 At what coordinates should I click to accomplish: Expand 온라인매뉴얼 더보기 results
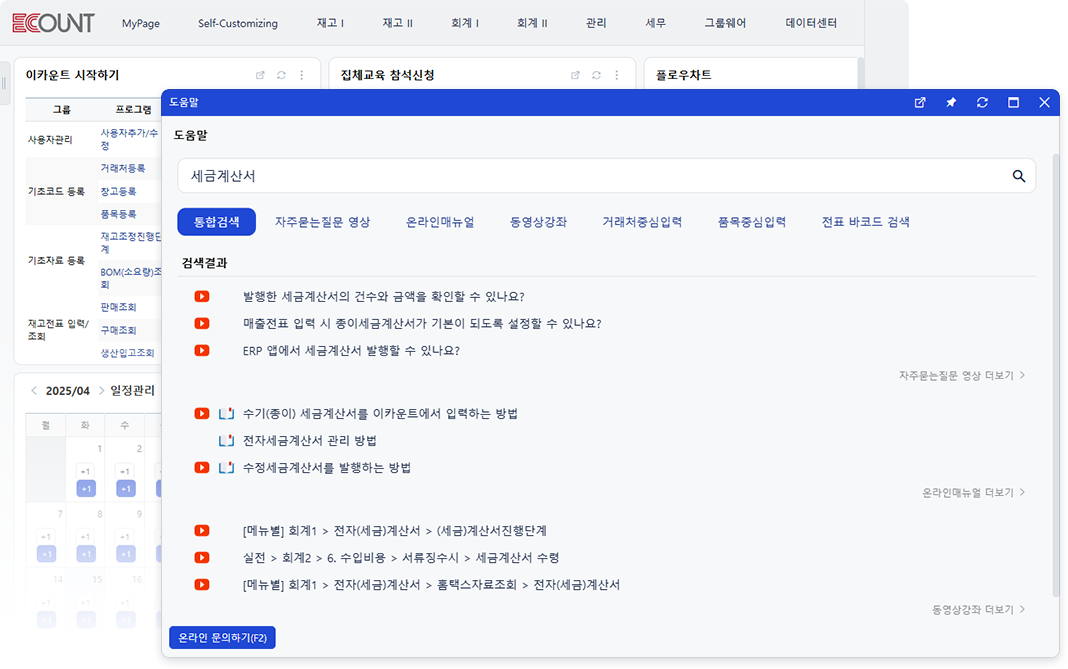pos(973,493)
